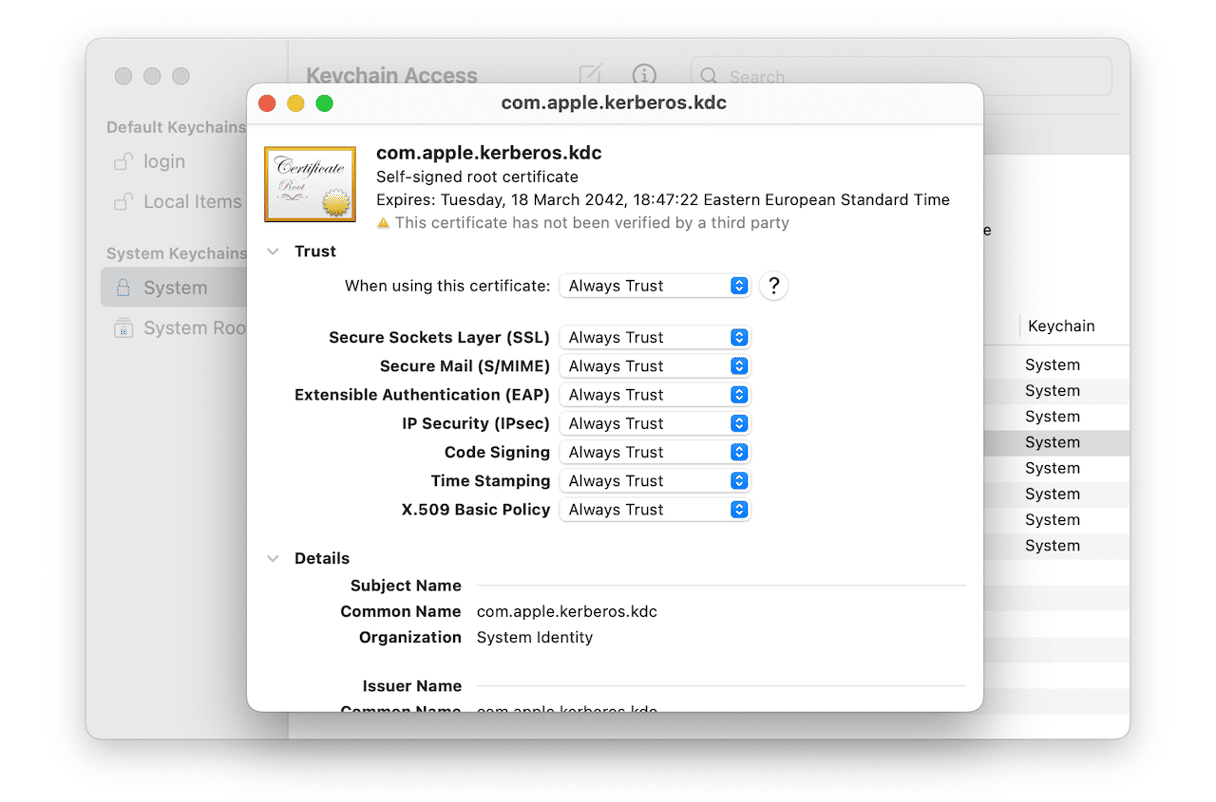Open the Time Stamping trust dropdown
Viewport: 1216px width, 802px height.
654,481
